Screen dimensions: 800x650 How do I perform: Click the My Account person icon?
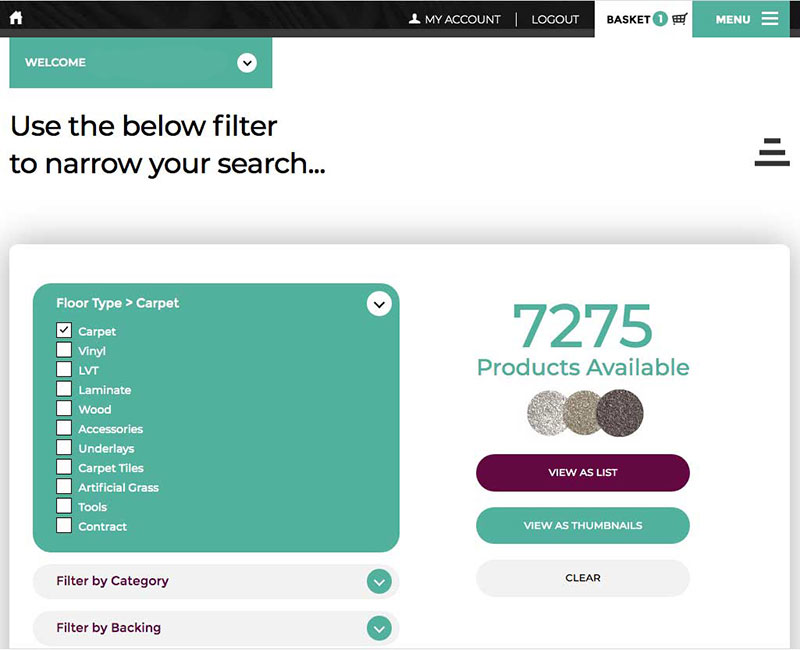click(415, 19)
